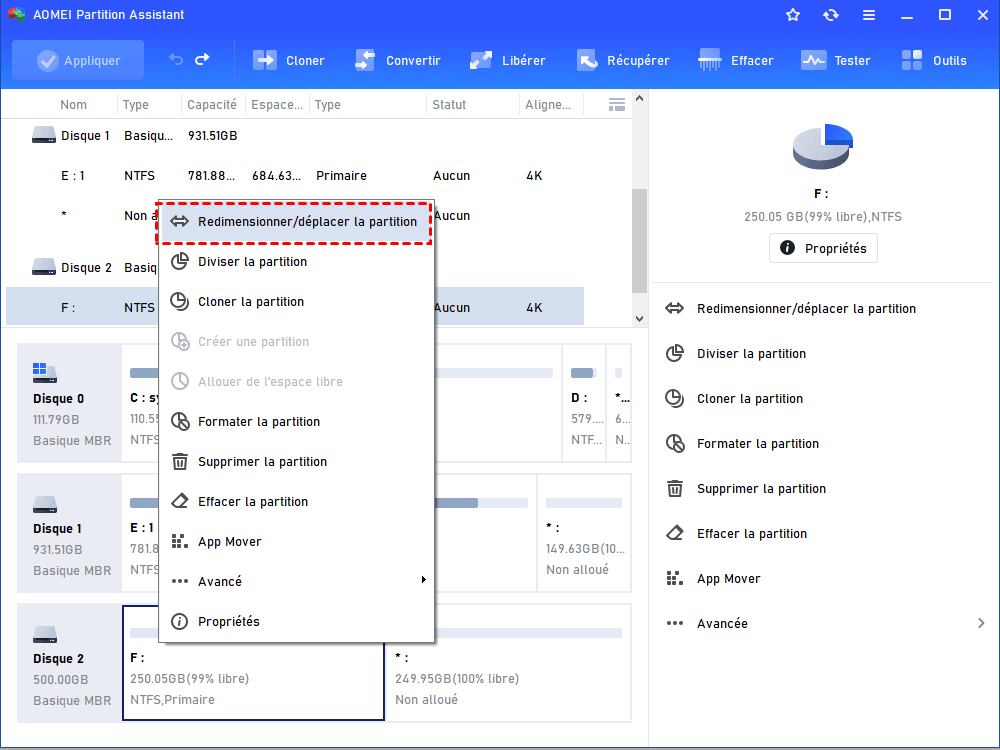The width and height of the screenshot is (1000, 750).
Task: Select the 249.95GB unallocated block on Disque 2
Action: tap(508, 663)
